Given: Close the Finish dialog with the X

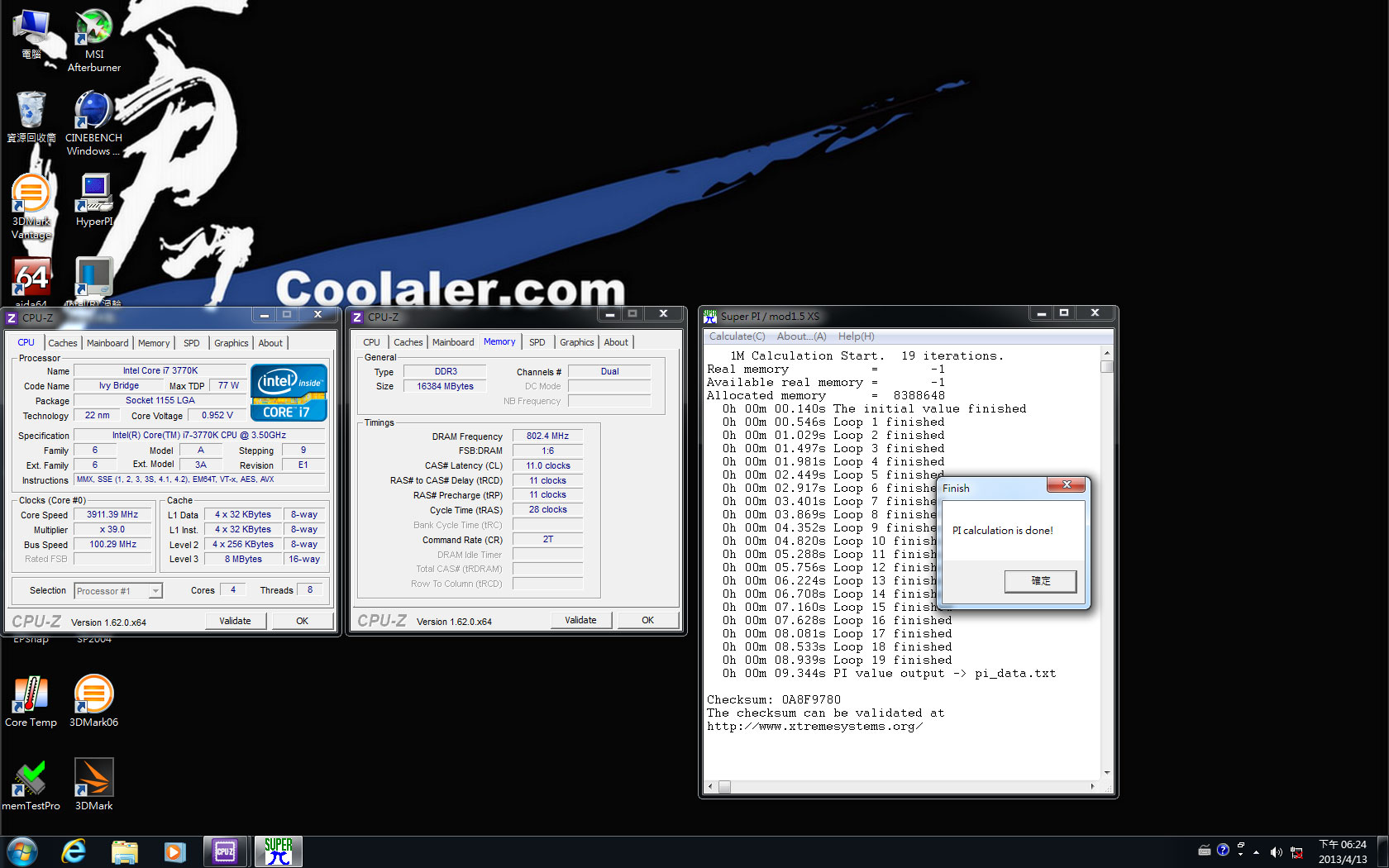Looking at the screenshot, I should pyautogui.click(x=1067, y=484).
